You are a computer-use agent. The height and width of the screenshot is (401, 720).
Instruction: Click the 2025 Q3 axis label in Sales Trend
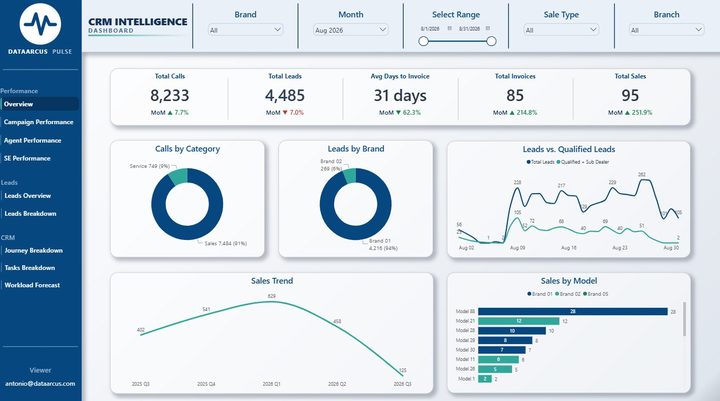141,384
